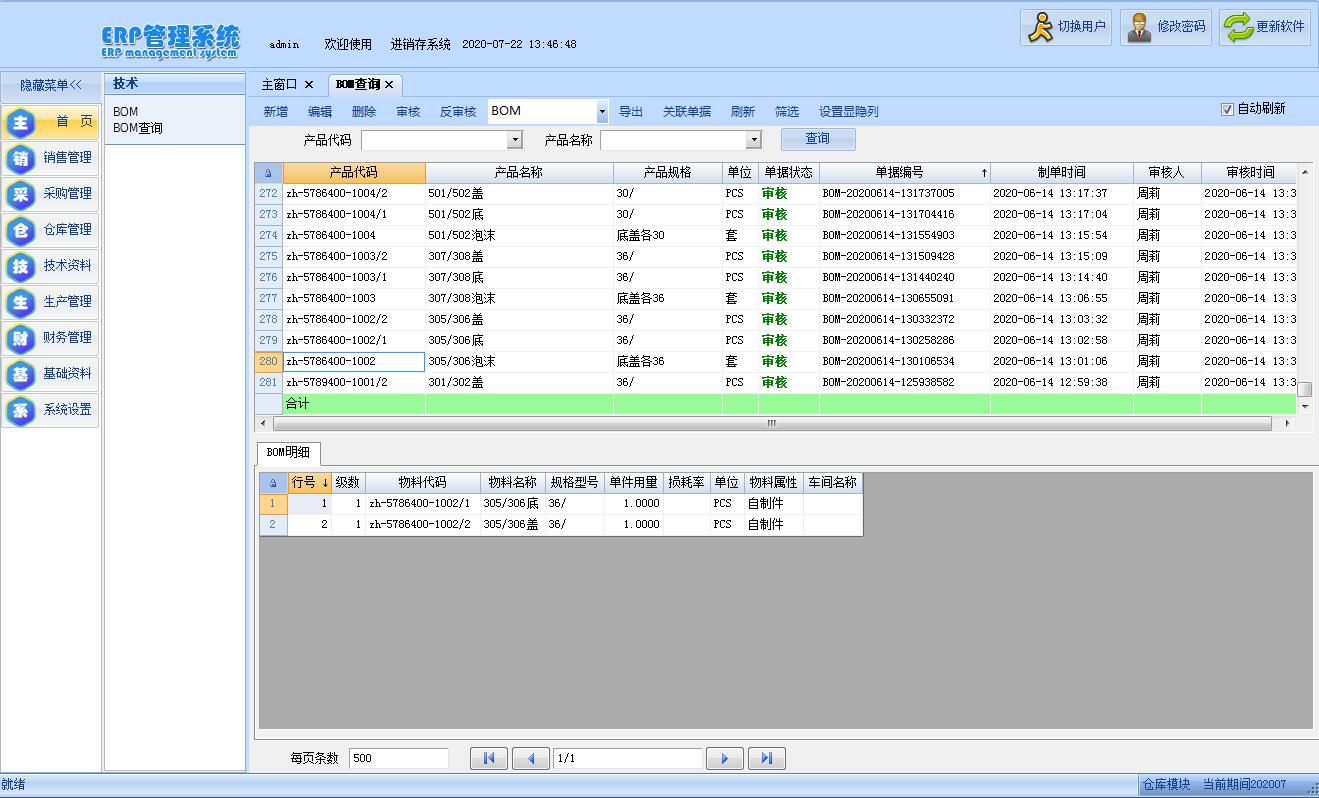1319x798 pixels.
Task: Open 技术资料 technical data module
Action: coord(51,266)
